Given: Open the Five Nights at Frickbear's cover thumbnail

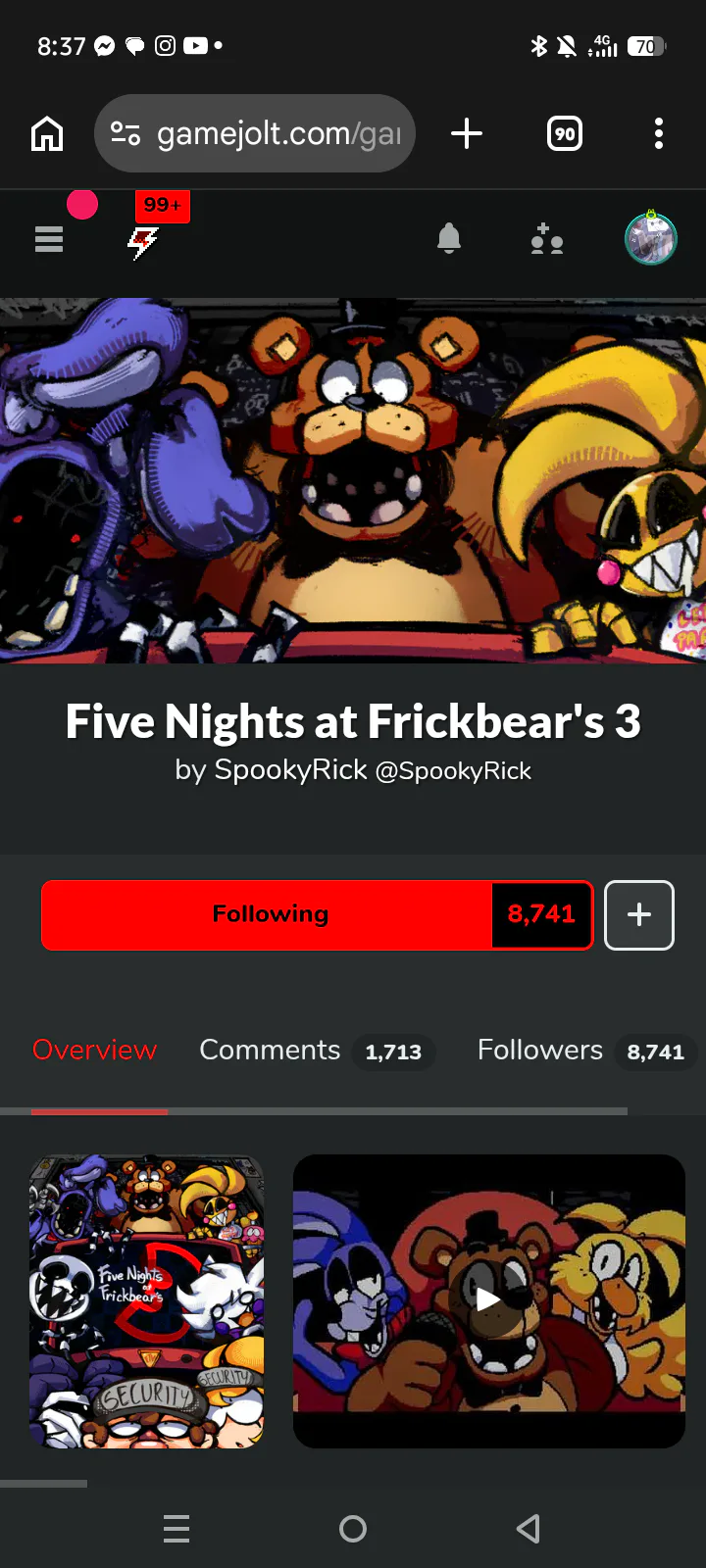Looking at the screenshot, I should 147,1301.
